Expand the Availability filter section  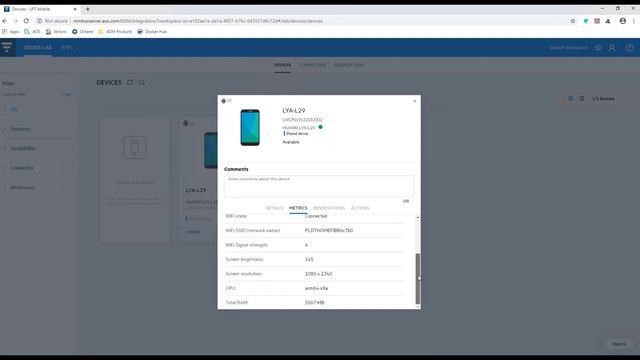click(x=23, y=149)
